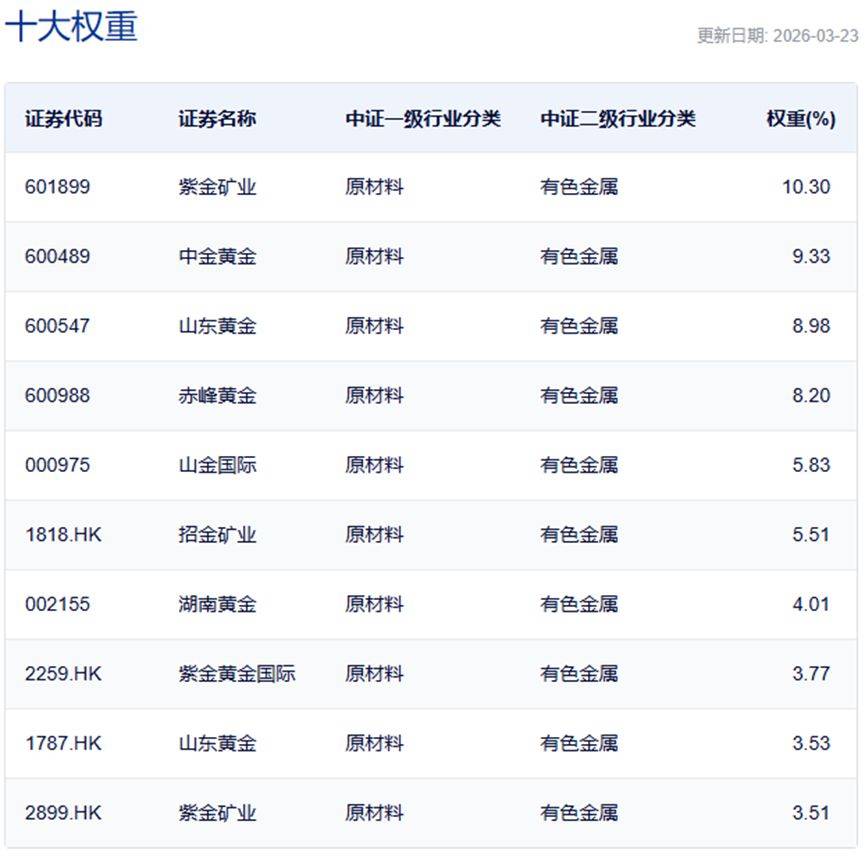
Task: Select security code 600547
Action: 57,326
